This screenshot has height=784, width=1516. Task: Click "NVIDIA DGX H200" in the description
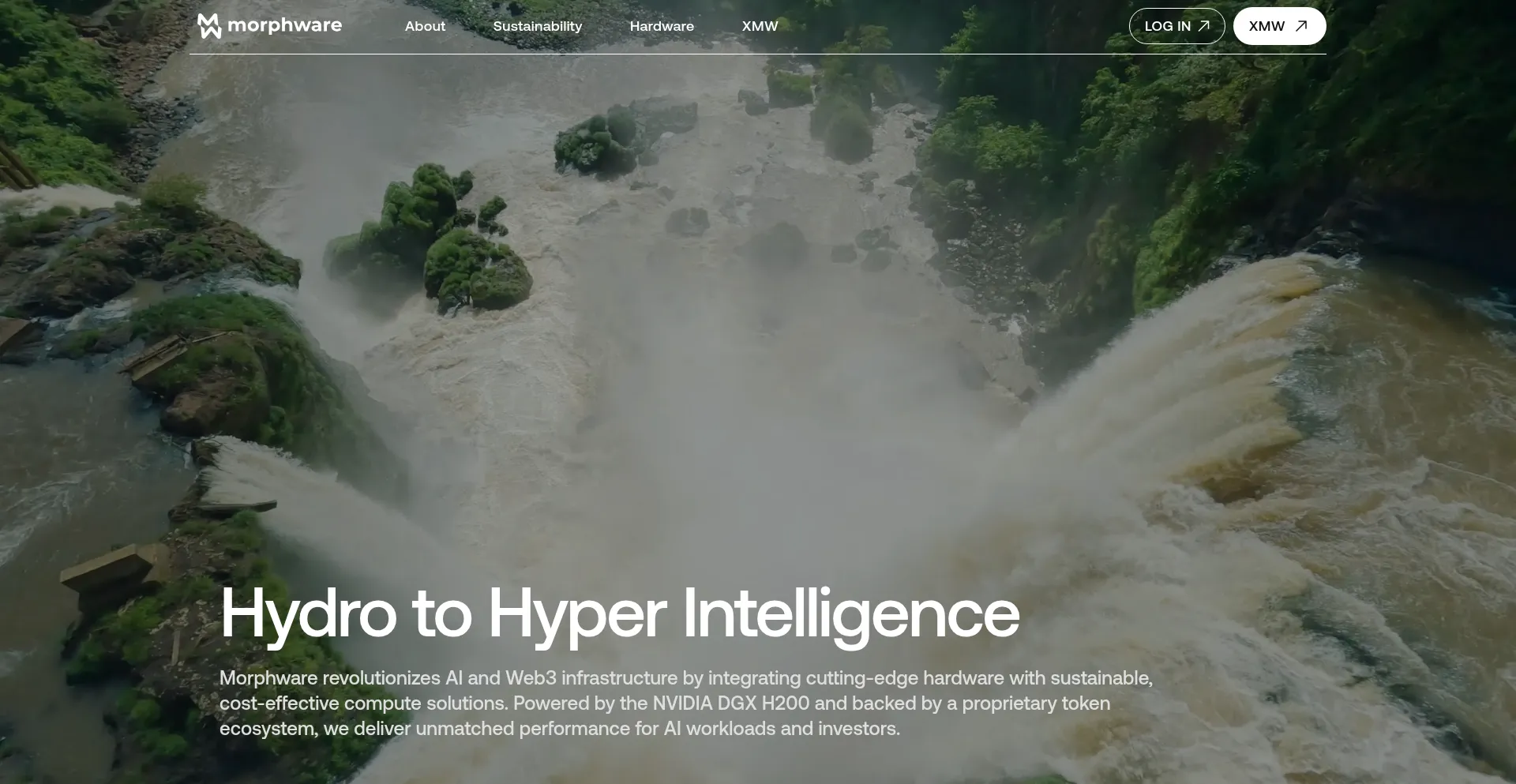pyautogui.click(x=730, y=703)
